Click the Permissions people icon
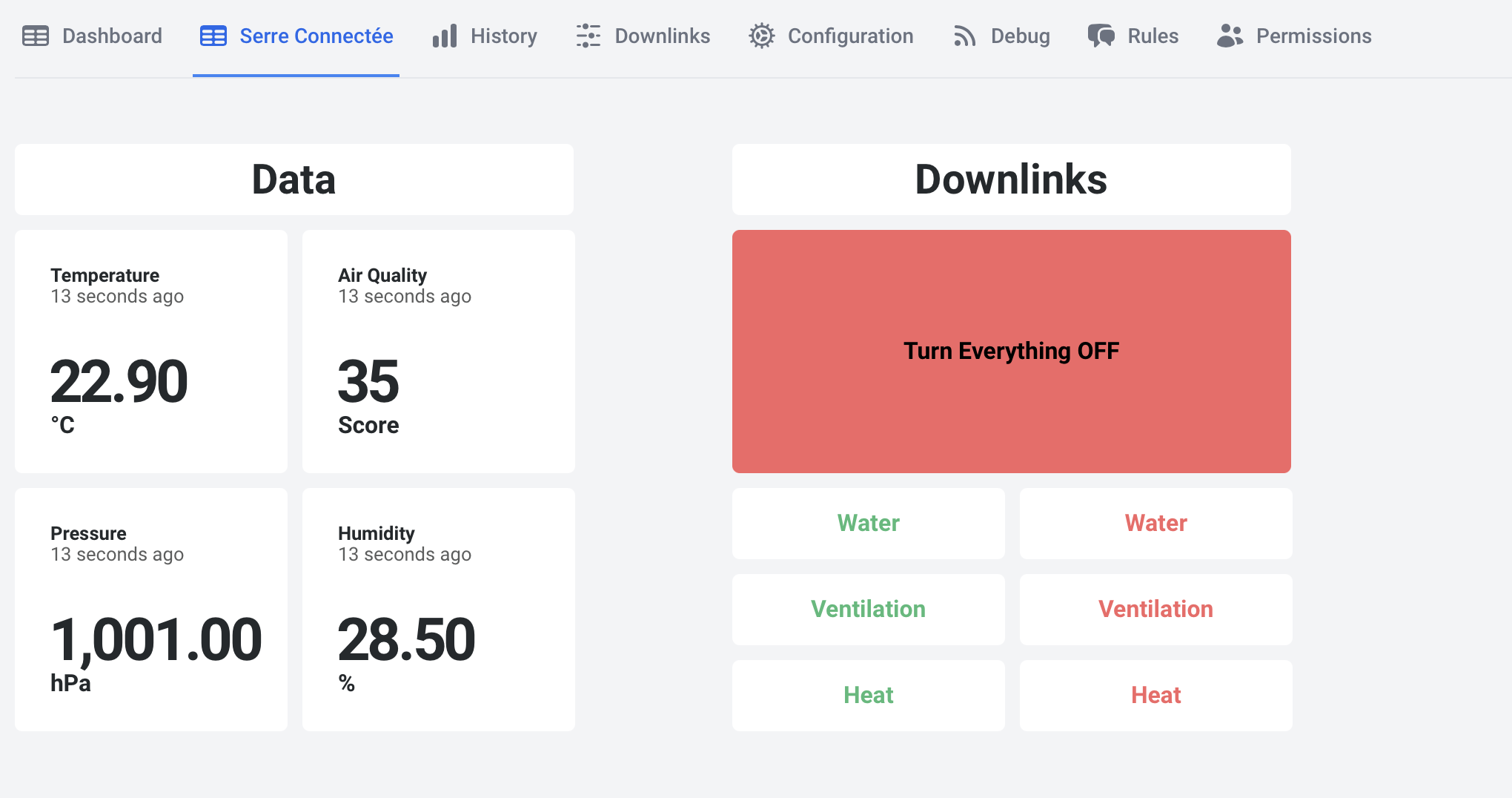Viewport: 1512px width, 798px height. pyautogui.click(x=1230, y=36)
